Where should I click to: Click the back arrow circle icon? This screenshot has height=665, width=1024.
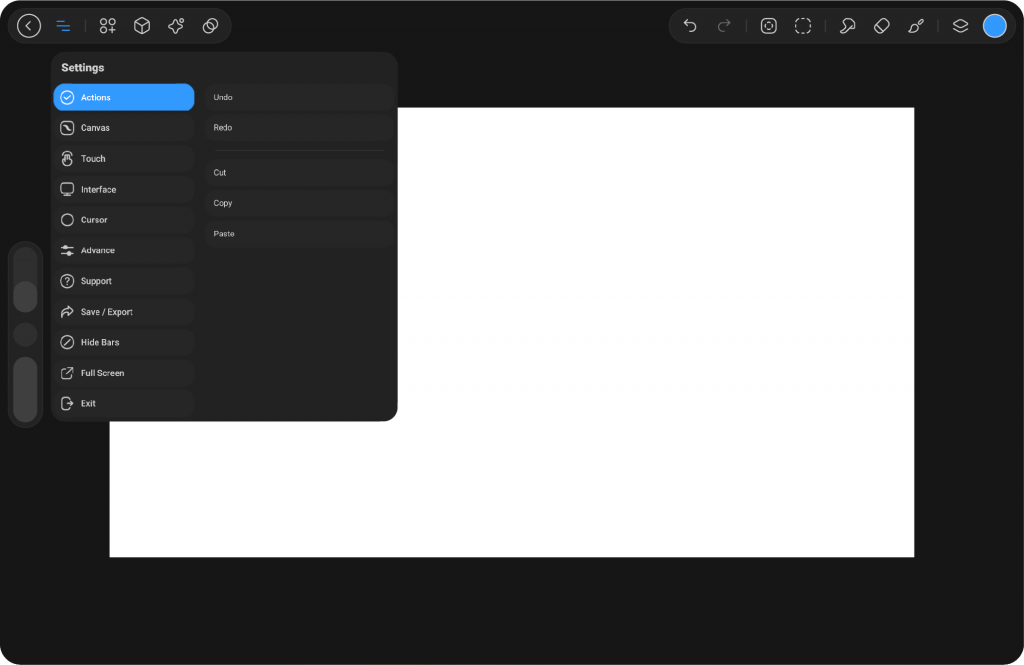[x=29, y=26]
